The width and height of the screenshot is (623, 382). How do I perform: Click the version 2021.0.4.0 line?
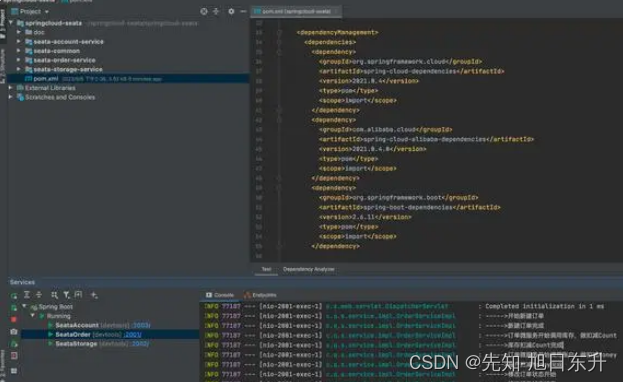point(372,149)
